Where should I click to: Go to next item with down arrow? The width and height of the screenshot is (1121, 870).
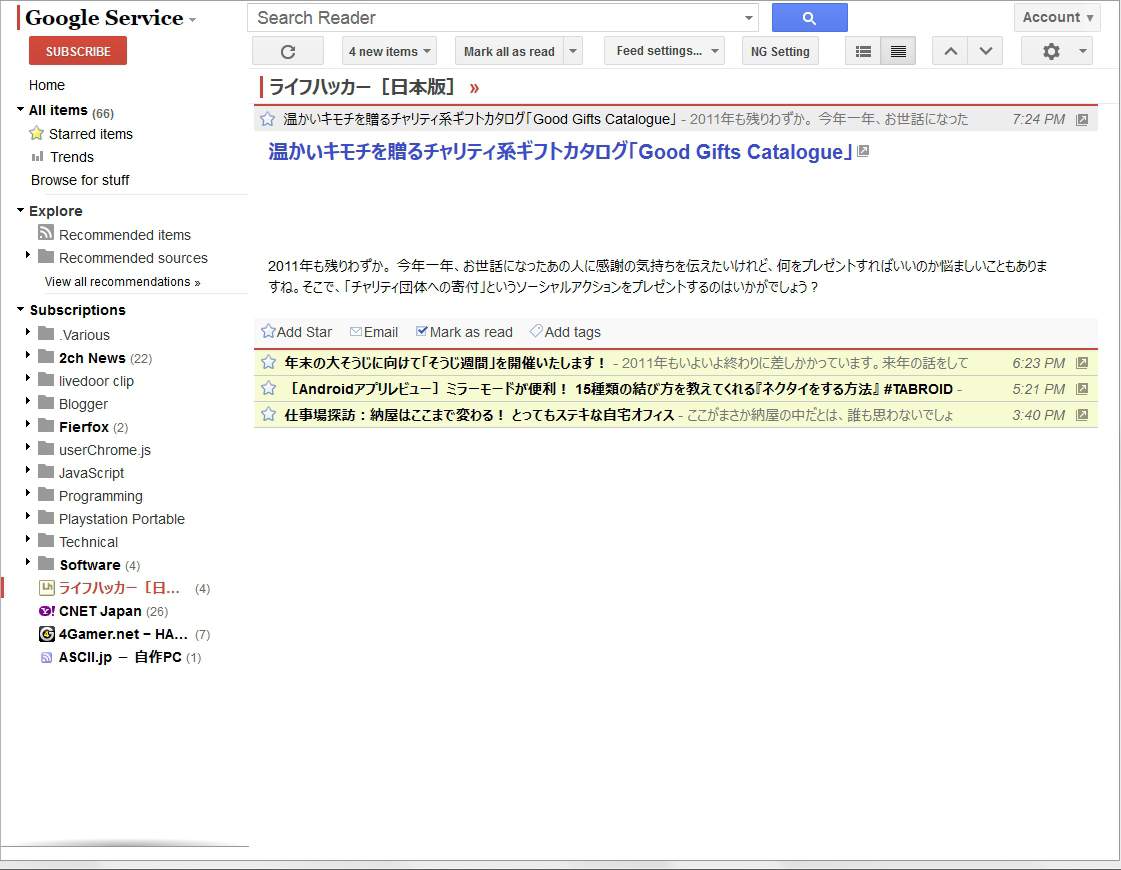(985, 51)
